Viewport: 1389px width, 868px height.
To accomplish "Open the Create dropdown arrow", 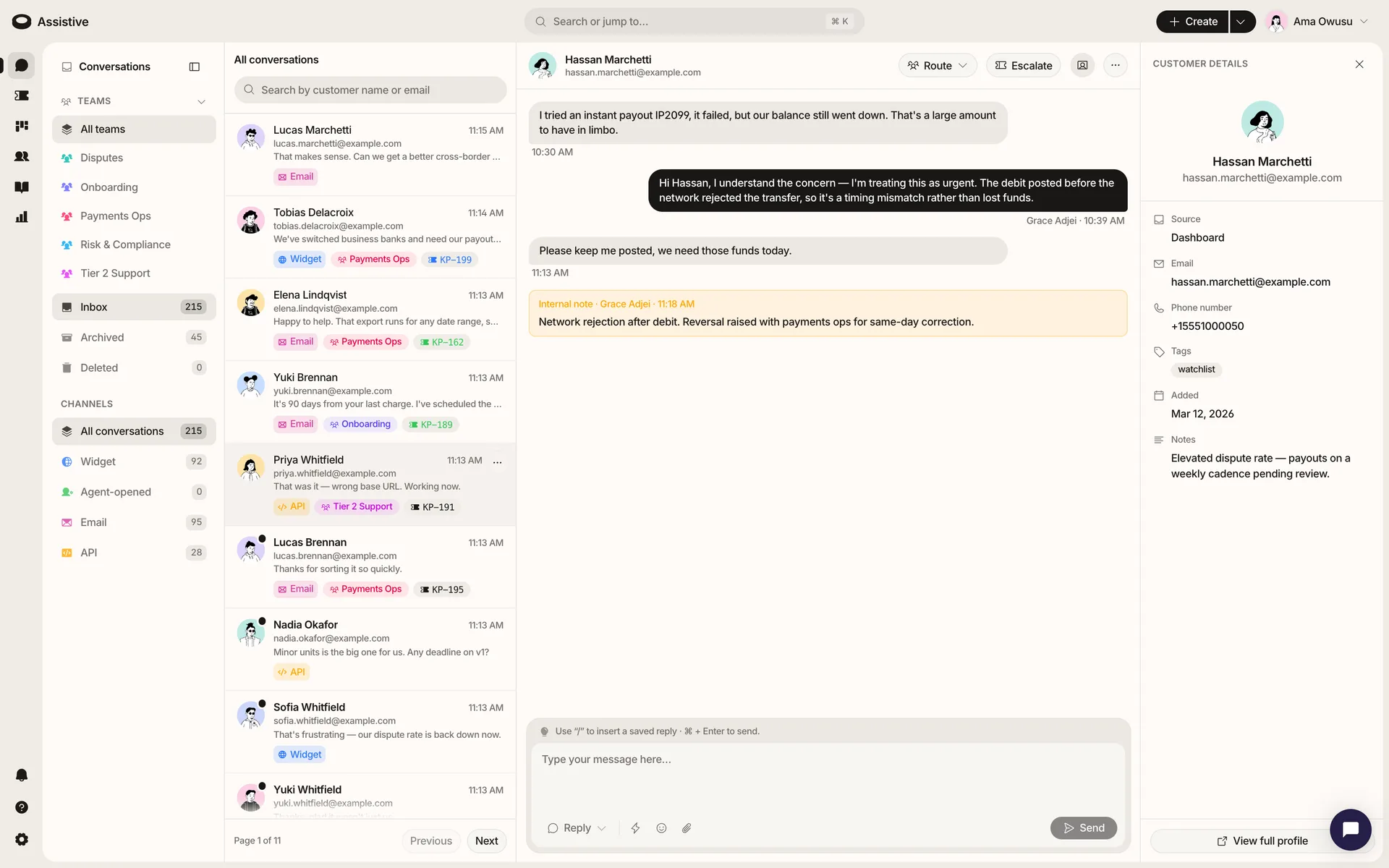I will [x=1241, y=22].
